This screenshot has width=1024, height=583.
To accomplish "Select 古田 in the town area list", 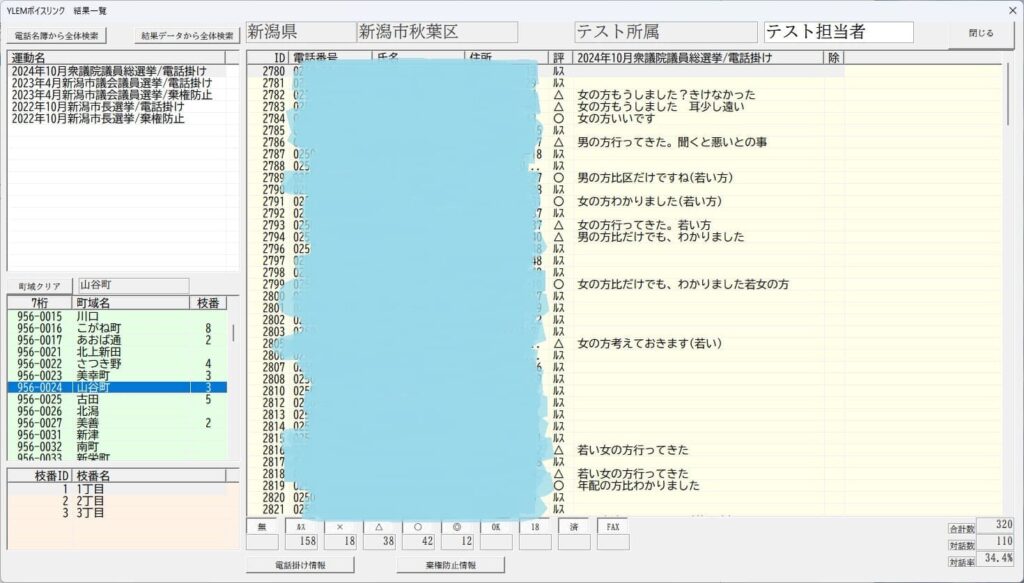I will (x=88, y=399).
